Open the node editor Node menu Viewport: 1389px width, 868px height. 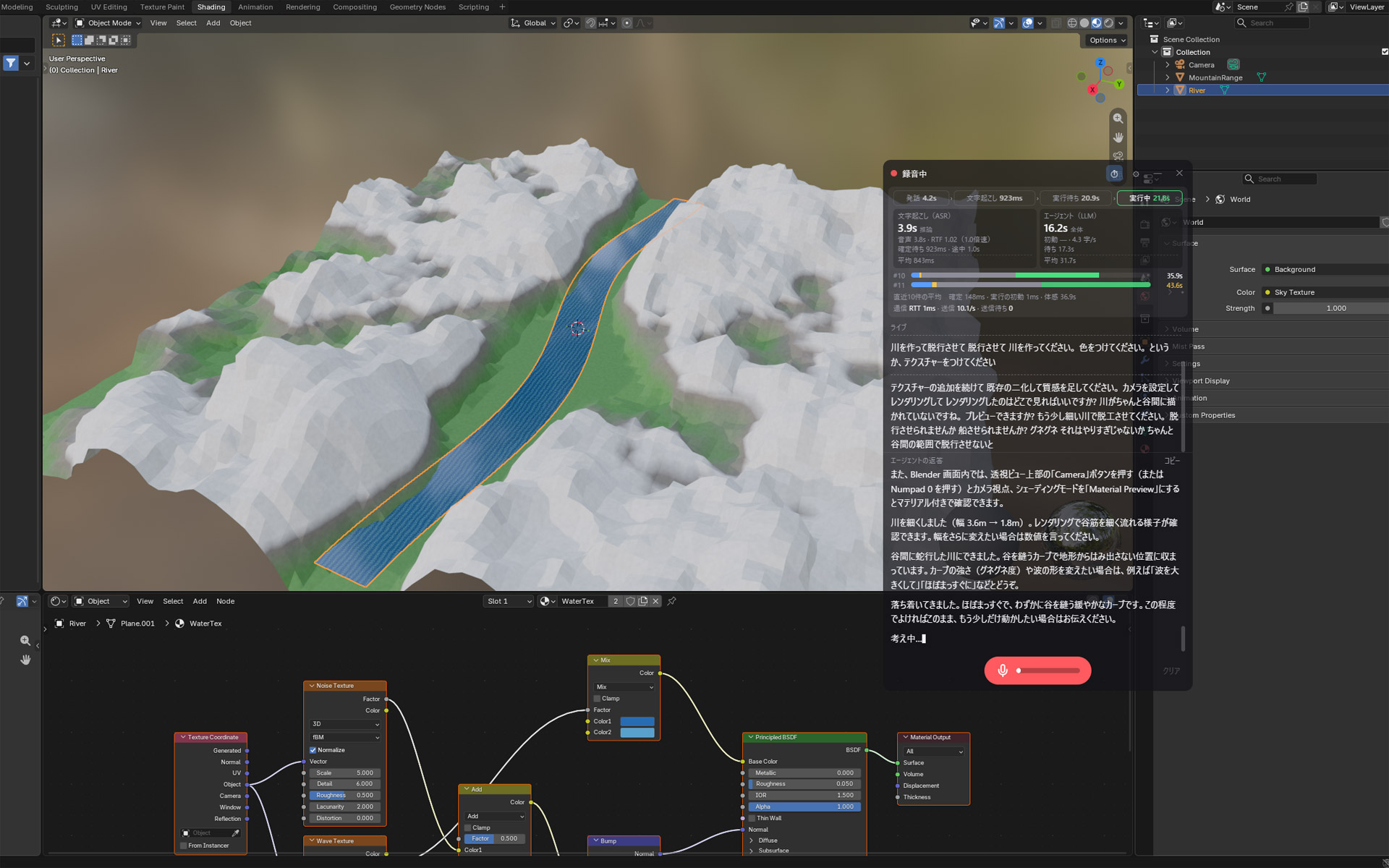coord(225,601)
